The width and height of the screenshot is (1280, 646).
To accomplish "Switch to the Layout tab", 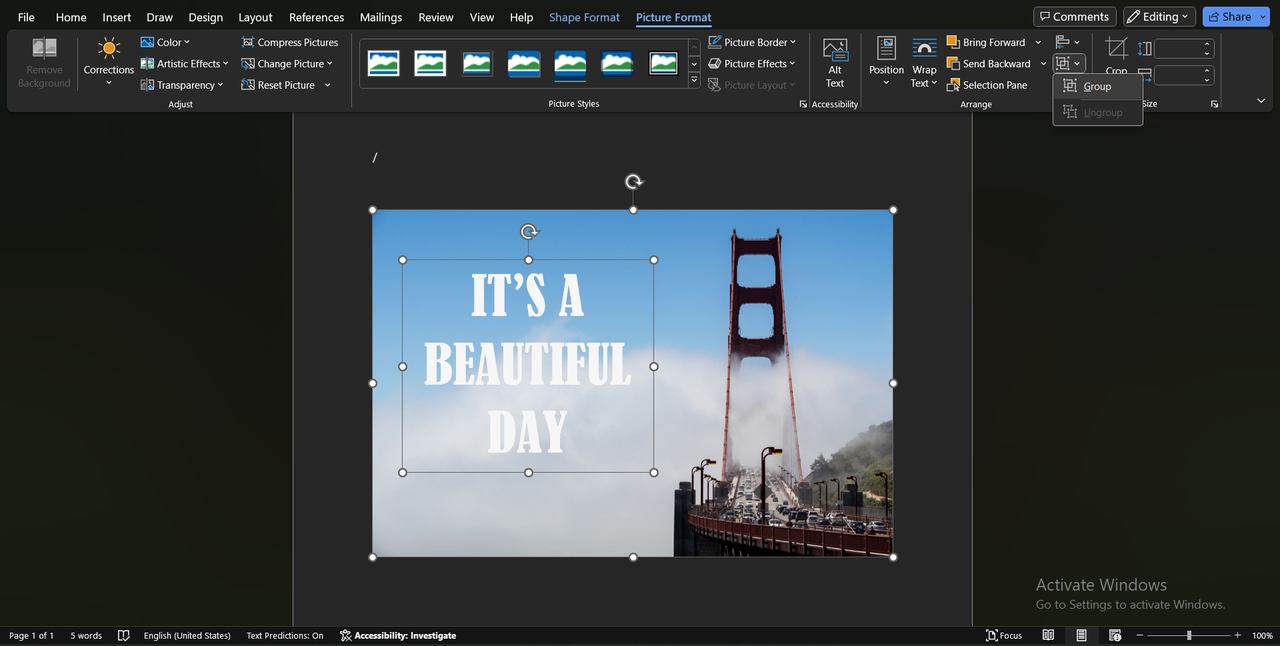I will click(255, 17).
